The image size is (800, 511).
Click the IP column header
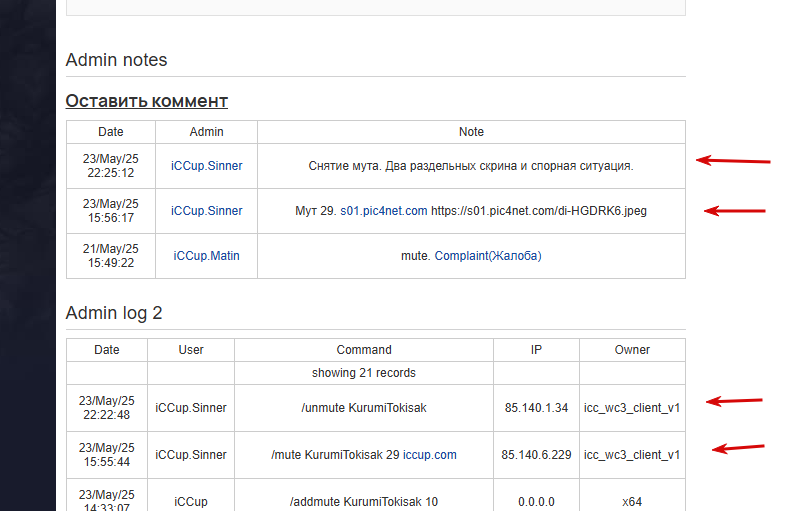click(536, 350)
